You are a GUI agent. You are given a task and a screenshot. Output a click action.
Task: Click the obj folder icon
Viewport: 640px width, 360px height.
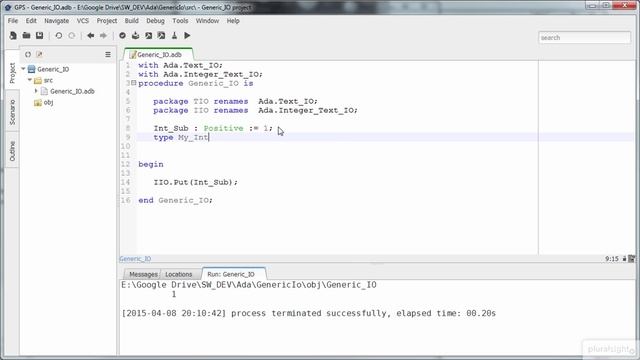click(38, 102)
